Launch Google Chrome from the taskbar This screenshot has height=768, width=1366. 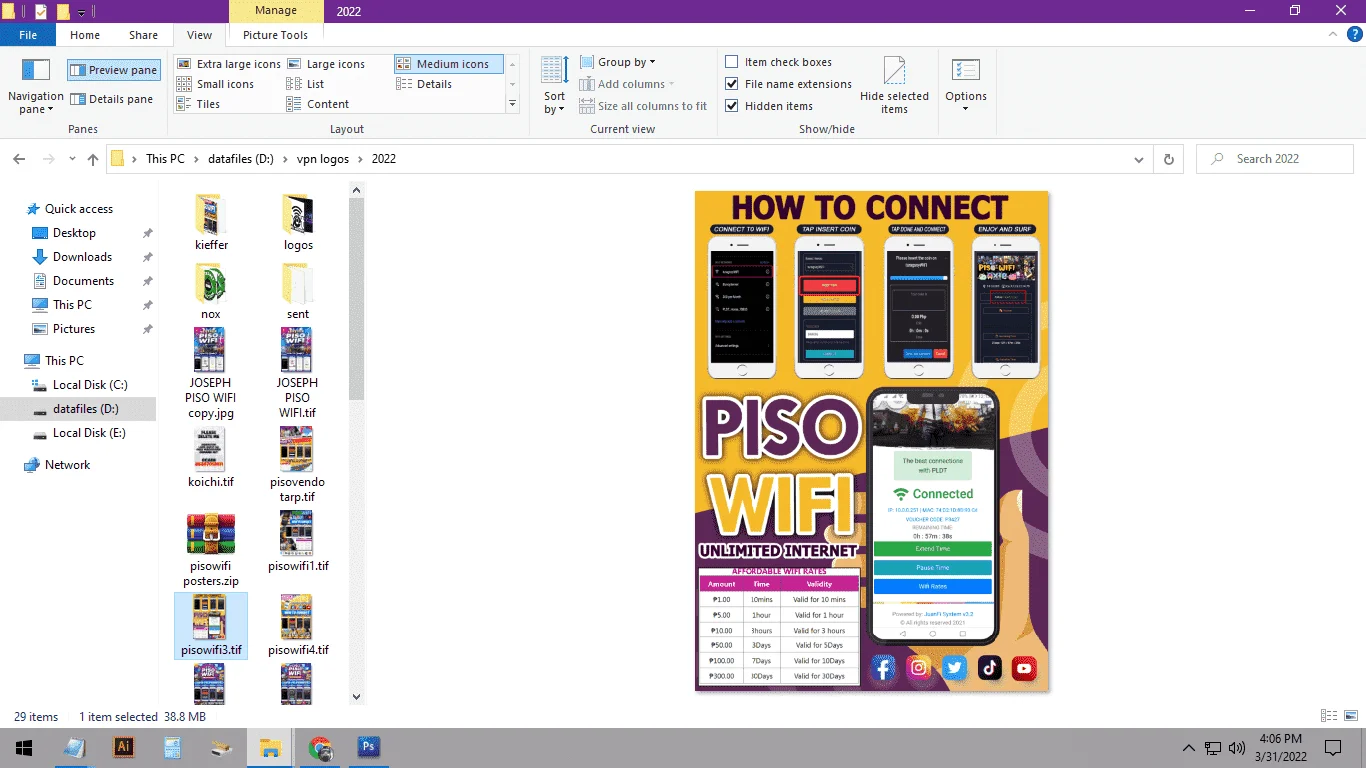point(320,747)
